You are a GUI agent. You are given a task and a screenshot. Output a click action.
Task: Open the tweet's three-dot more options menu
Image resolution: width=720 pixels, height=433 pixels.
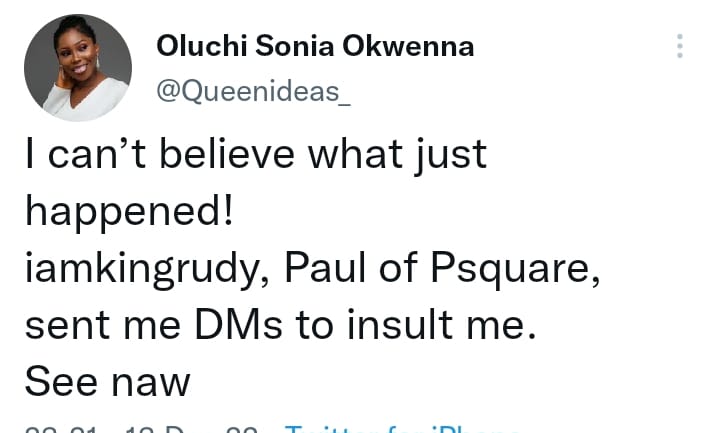tap(680, 46)
